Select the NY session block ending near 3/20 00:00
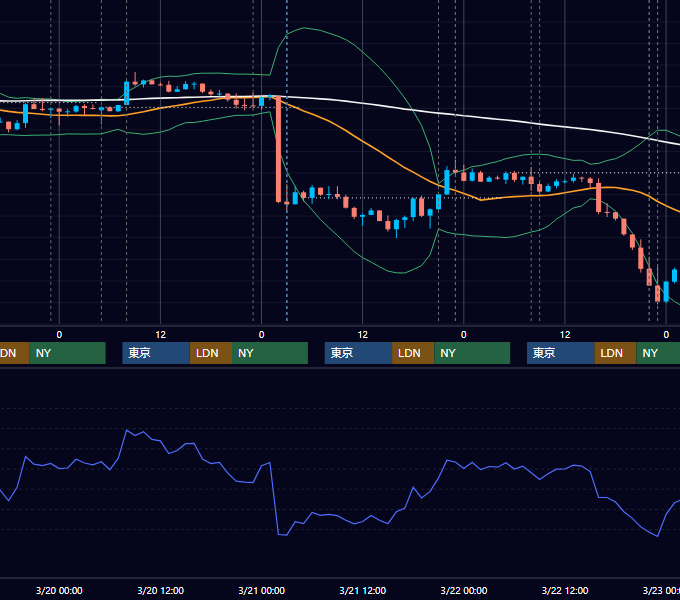This screenshot has height=600, width=680. click(68, 353)
